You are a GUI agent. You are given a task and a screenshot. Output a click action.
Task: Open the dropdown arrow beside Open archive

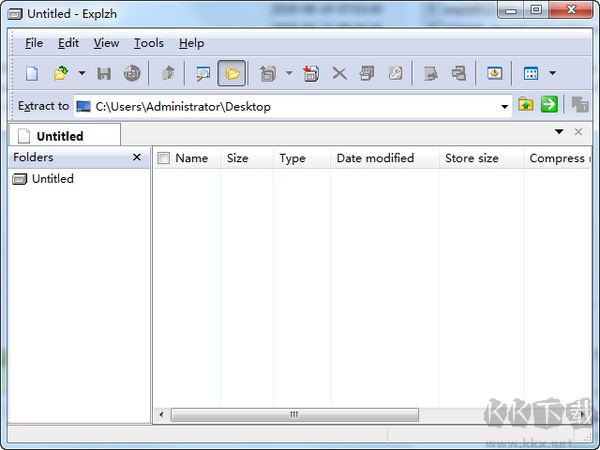81,73
